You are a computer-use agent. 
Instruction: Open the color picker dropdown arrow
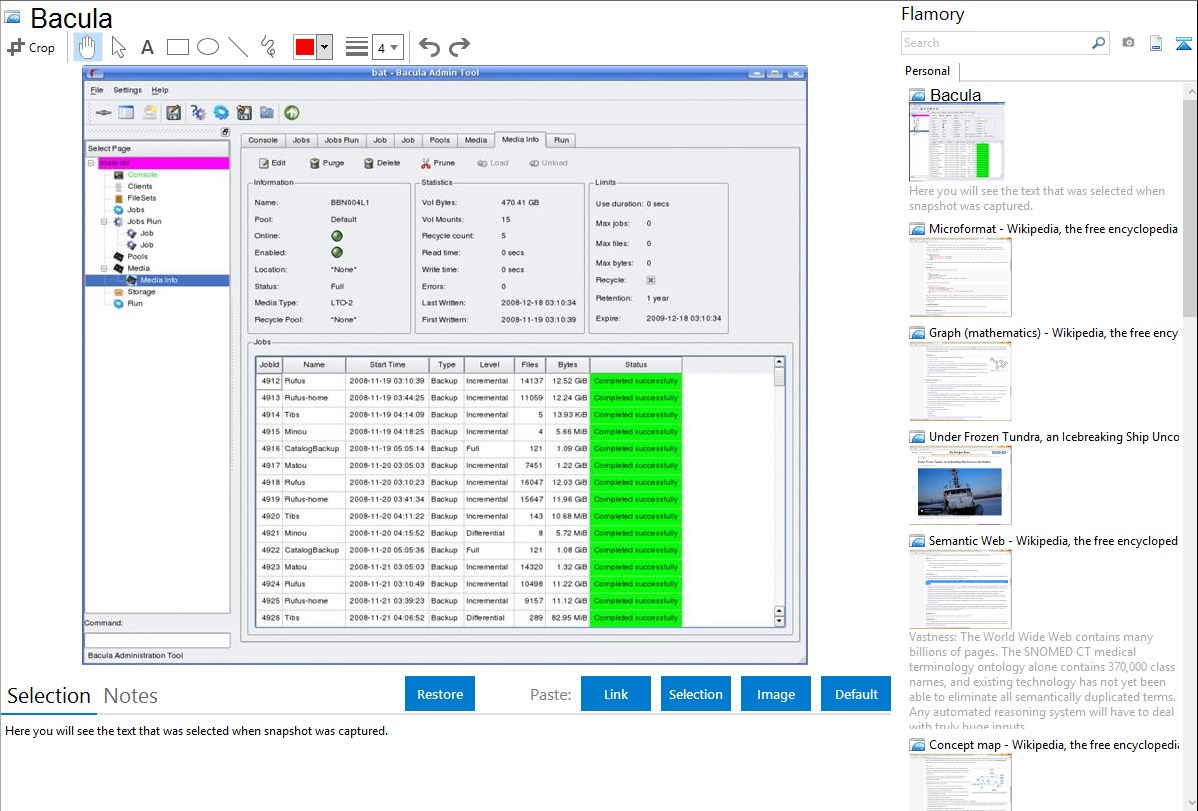point(325,47)
